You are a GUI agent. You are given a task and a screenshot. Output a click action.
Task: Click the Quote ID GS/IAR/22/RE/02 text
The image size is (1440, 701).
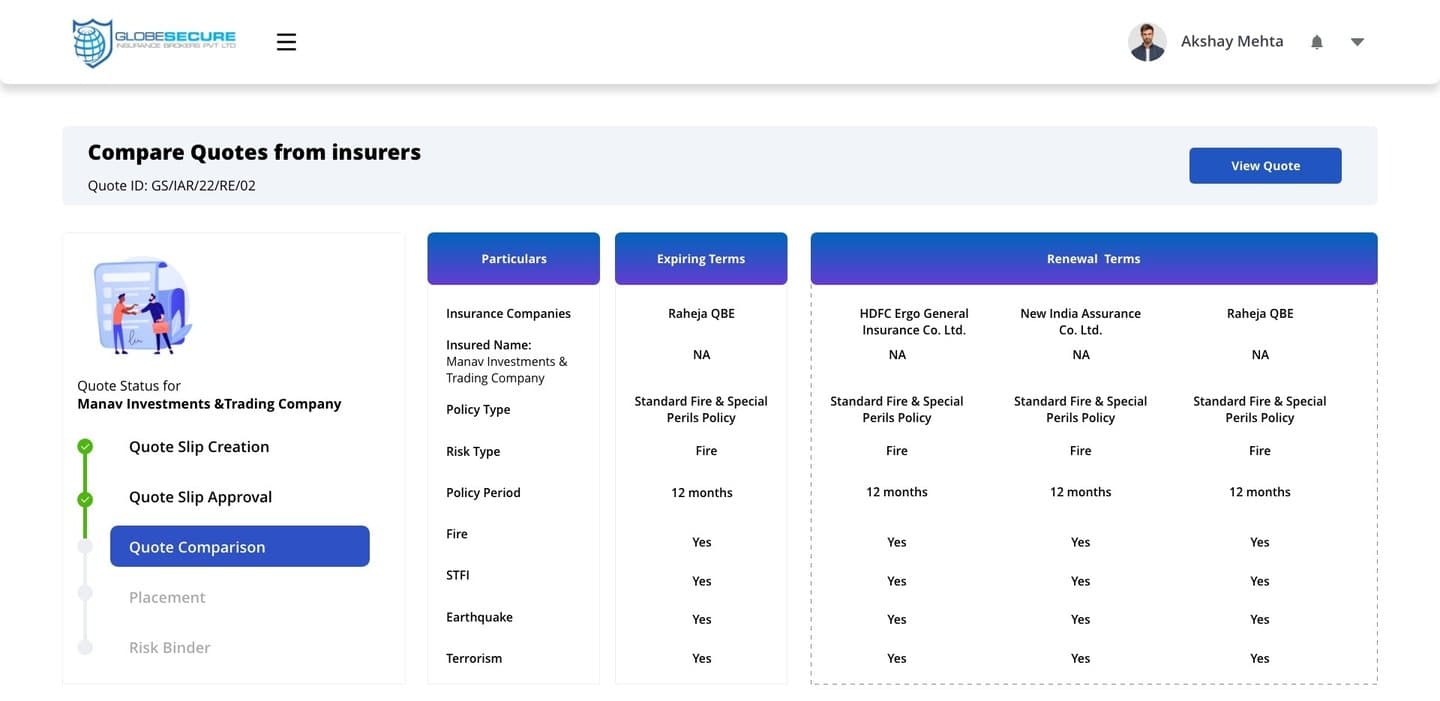[x=172, y=185]
